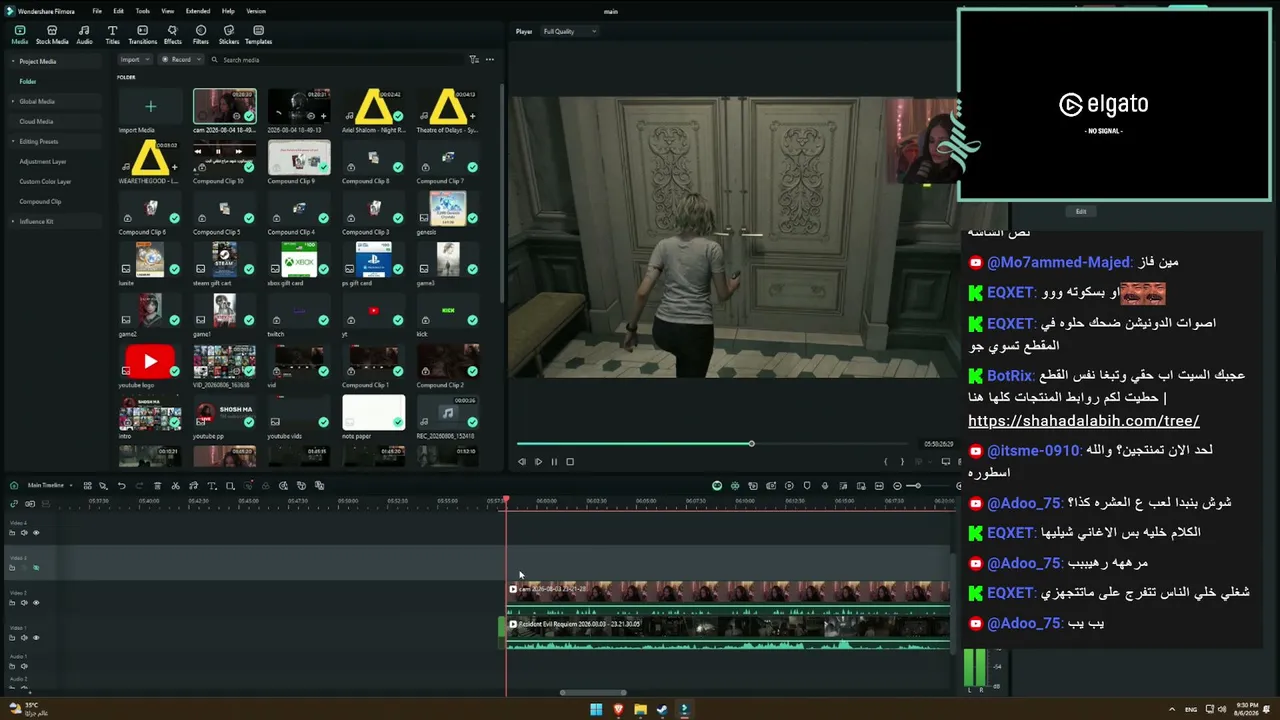Open the Help menu
The image size is (1280, 720).
pos(228,11)
